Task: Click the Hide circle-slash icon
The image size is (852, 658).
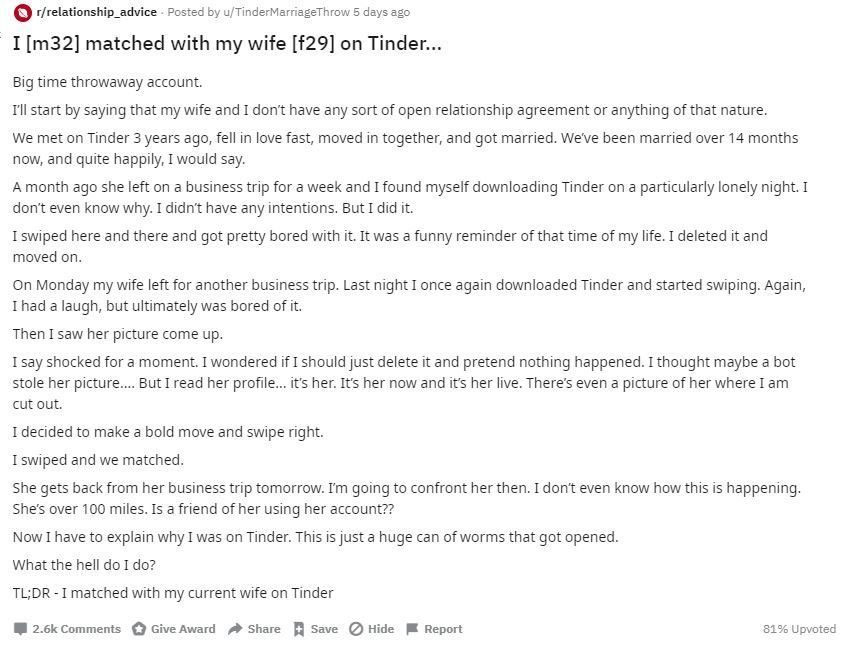Action: click(356, 629)
